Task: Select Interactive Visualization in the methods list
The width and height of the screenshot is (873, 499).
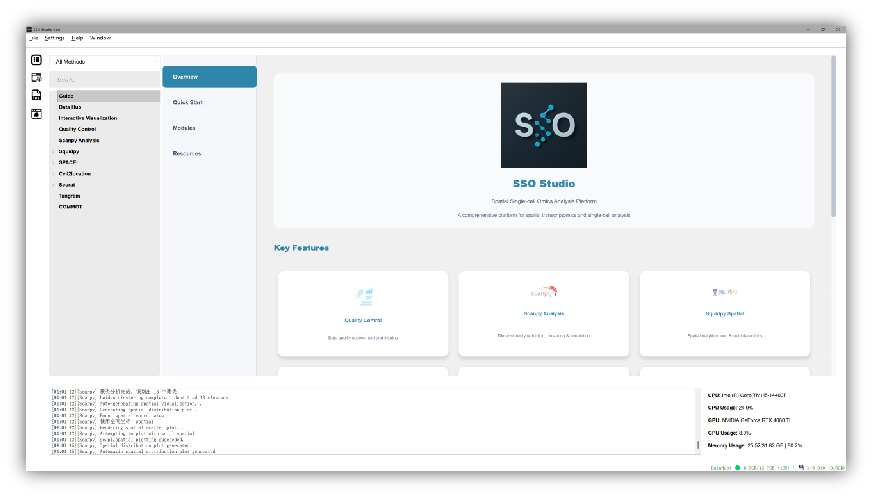Action: [x=88, y=118]
